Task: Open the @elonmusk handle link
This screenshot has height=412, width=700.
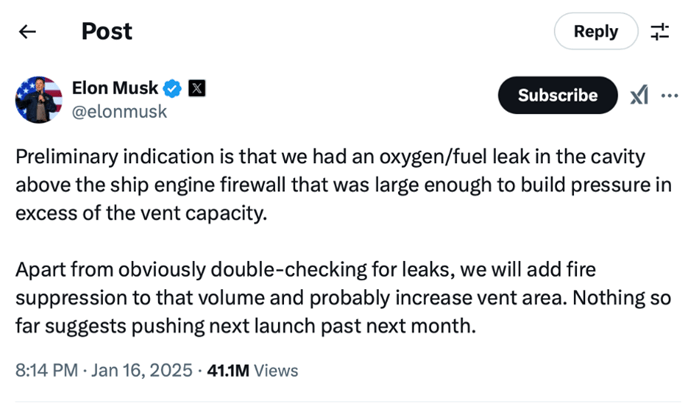Action: (x=119, y=112)
